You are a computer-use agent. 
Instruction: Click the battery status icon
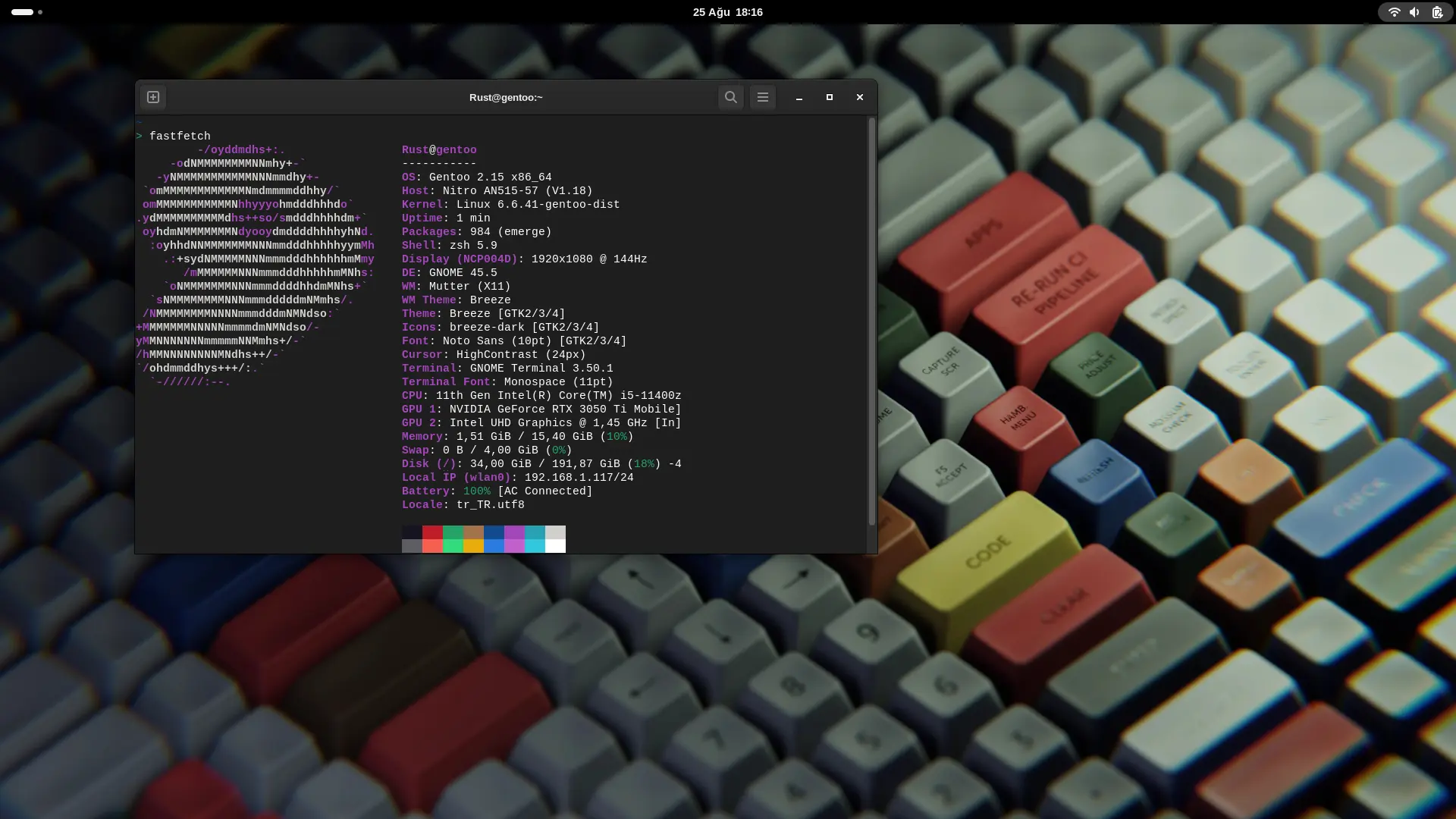point(1437,12)
